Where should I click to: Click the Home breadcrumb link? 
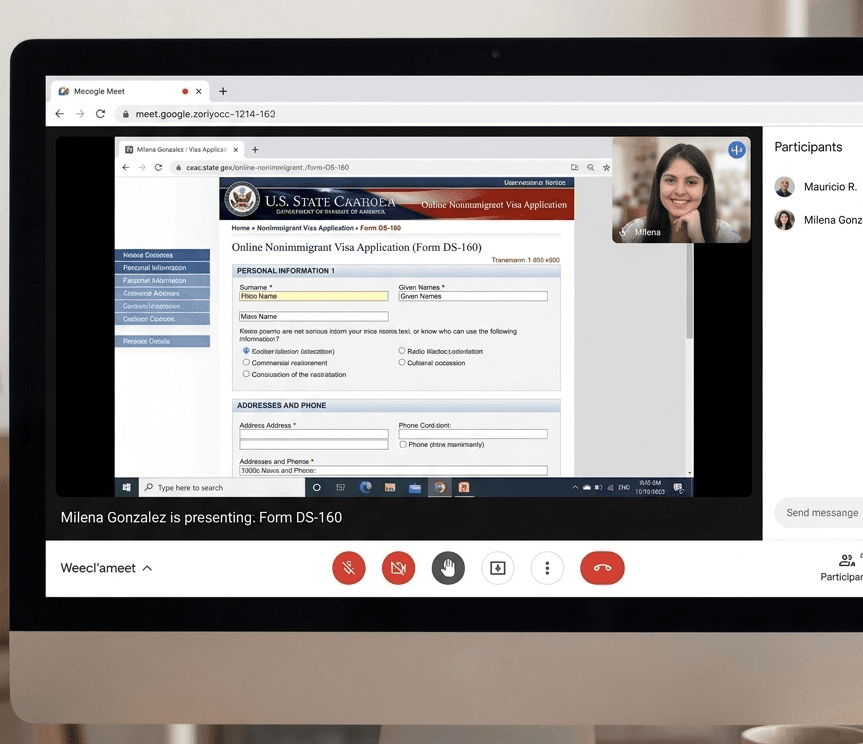tap(240, 228)
